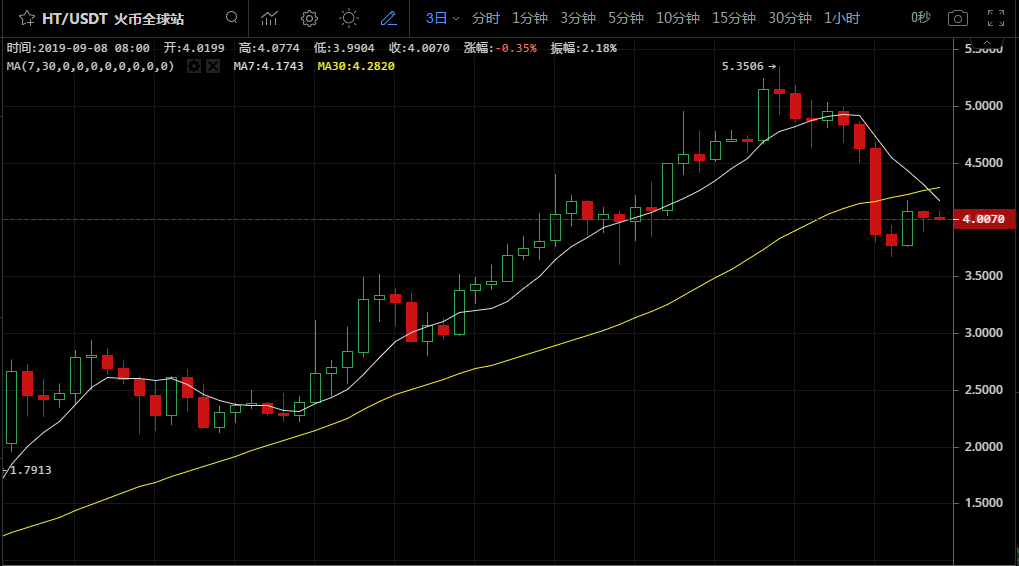This screenshot has height=566, width=1019.
Task: Activate the pencil drawing tool
Action: pyautogui.click(x=389, y=18)
